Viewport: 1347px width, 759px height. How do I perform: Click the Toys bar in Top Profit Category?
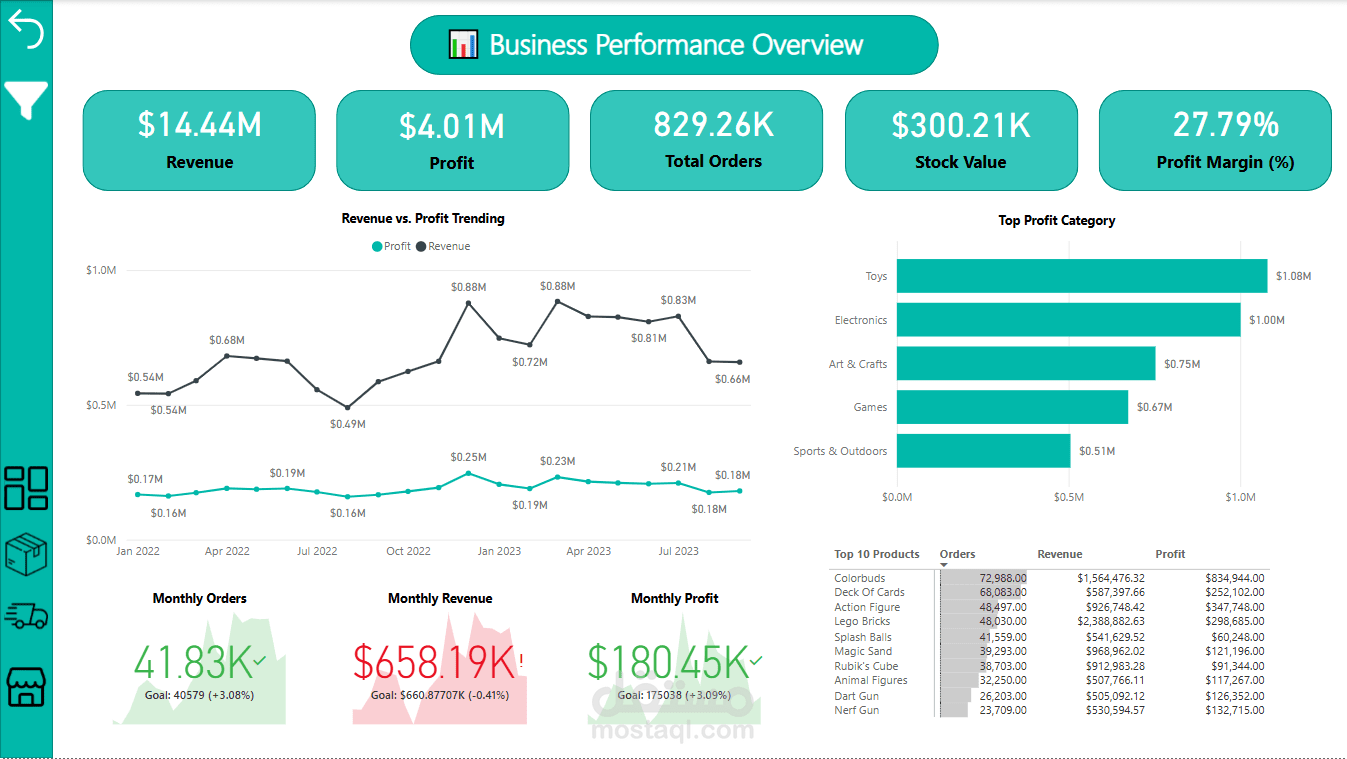1082,276
